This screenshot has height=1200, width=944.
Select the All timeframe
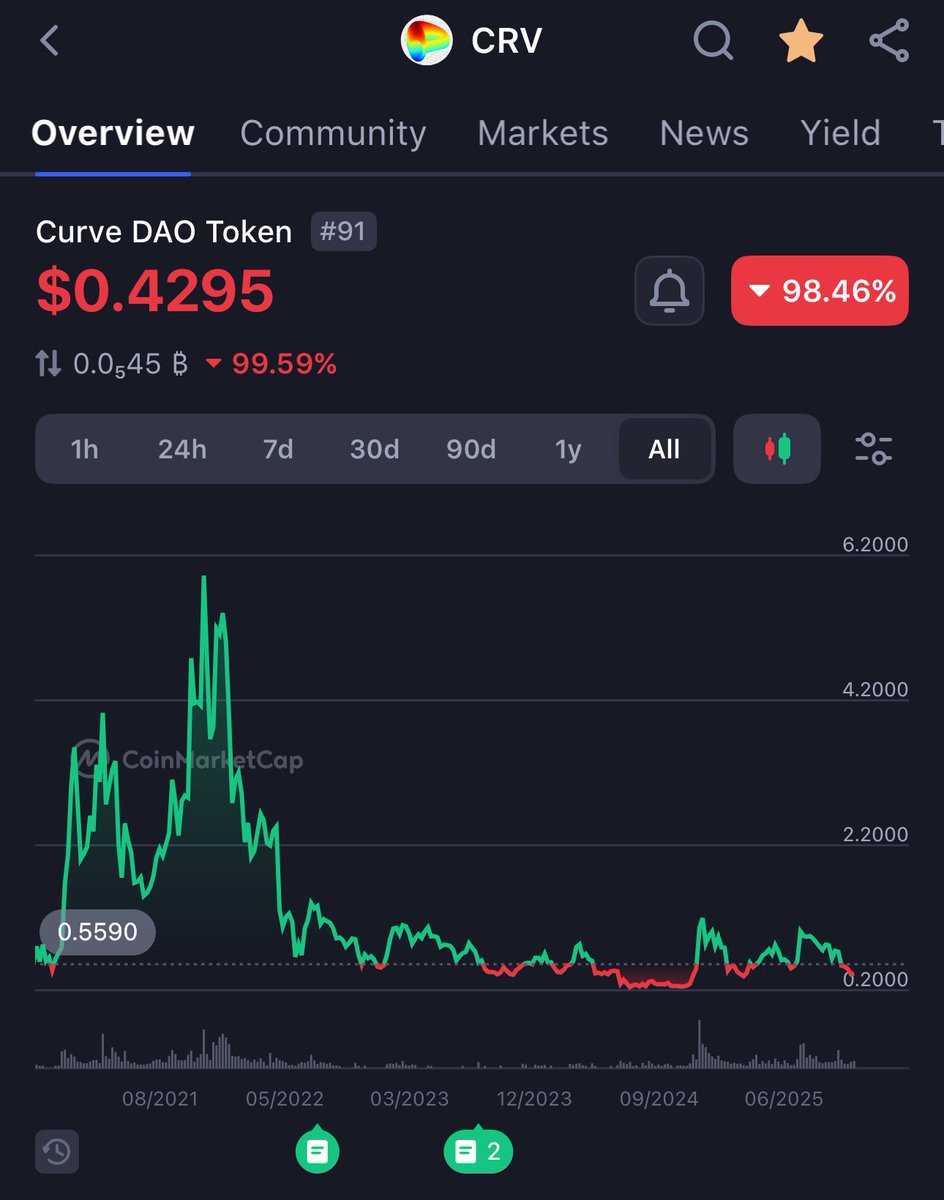point(664,449)
